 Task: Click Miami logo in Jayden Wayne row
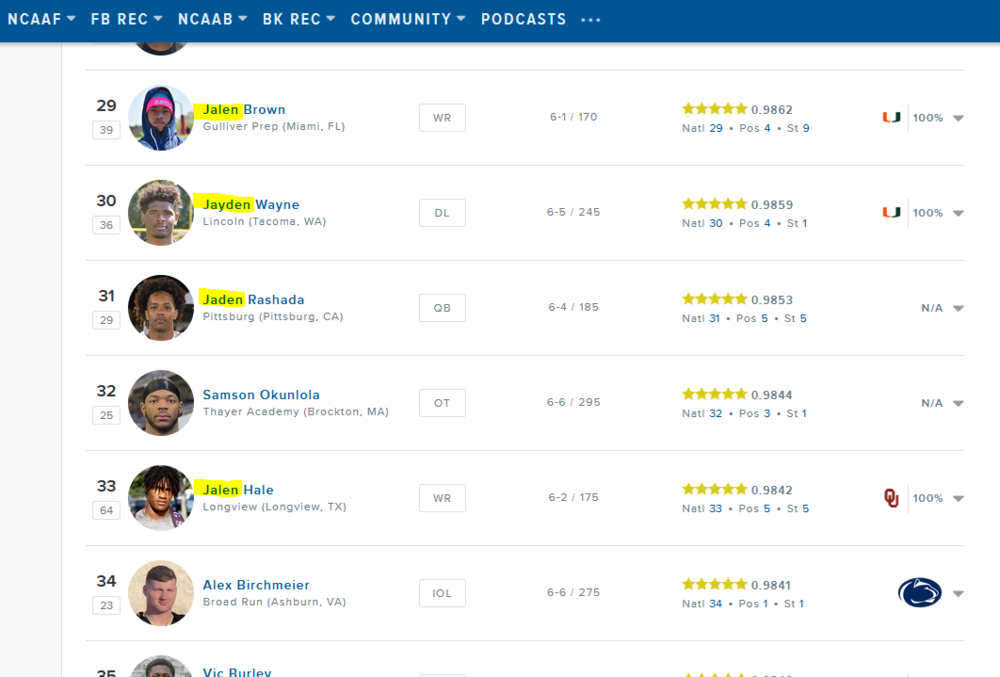[891, 213]
